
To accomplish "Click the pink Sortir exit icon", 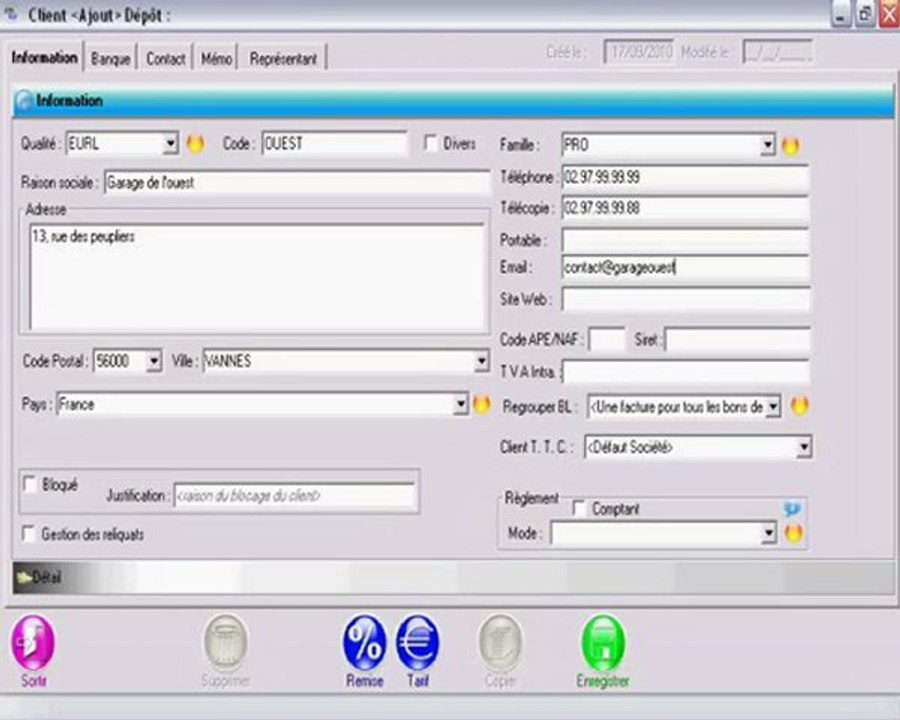I will click(x=33, y=643).
